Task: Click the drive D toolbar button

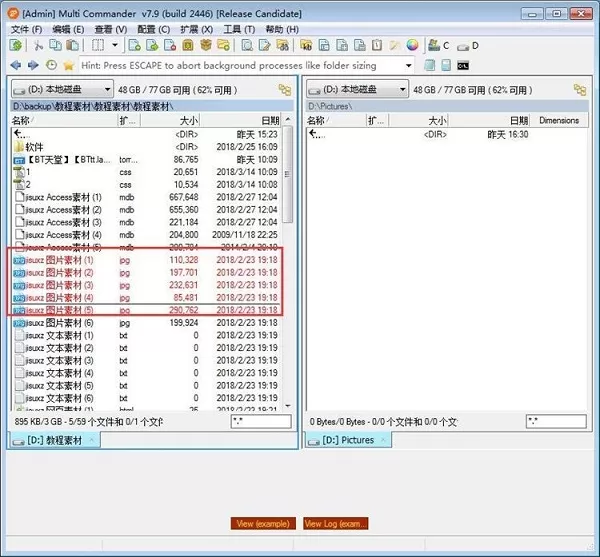Action: click(468, 46)
